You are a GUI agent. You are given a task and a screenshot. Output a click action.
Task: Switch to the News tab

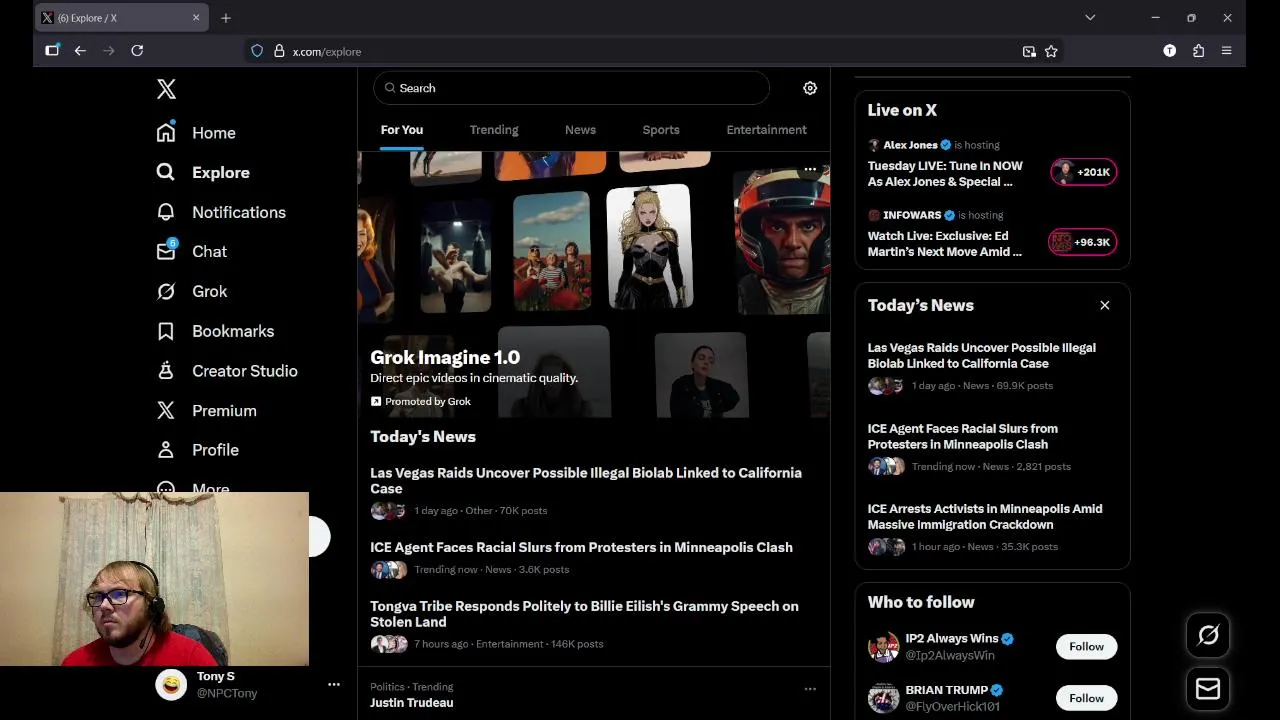tap(580, 130)
